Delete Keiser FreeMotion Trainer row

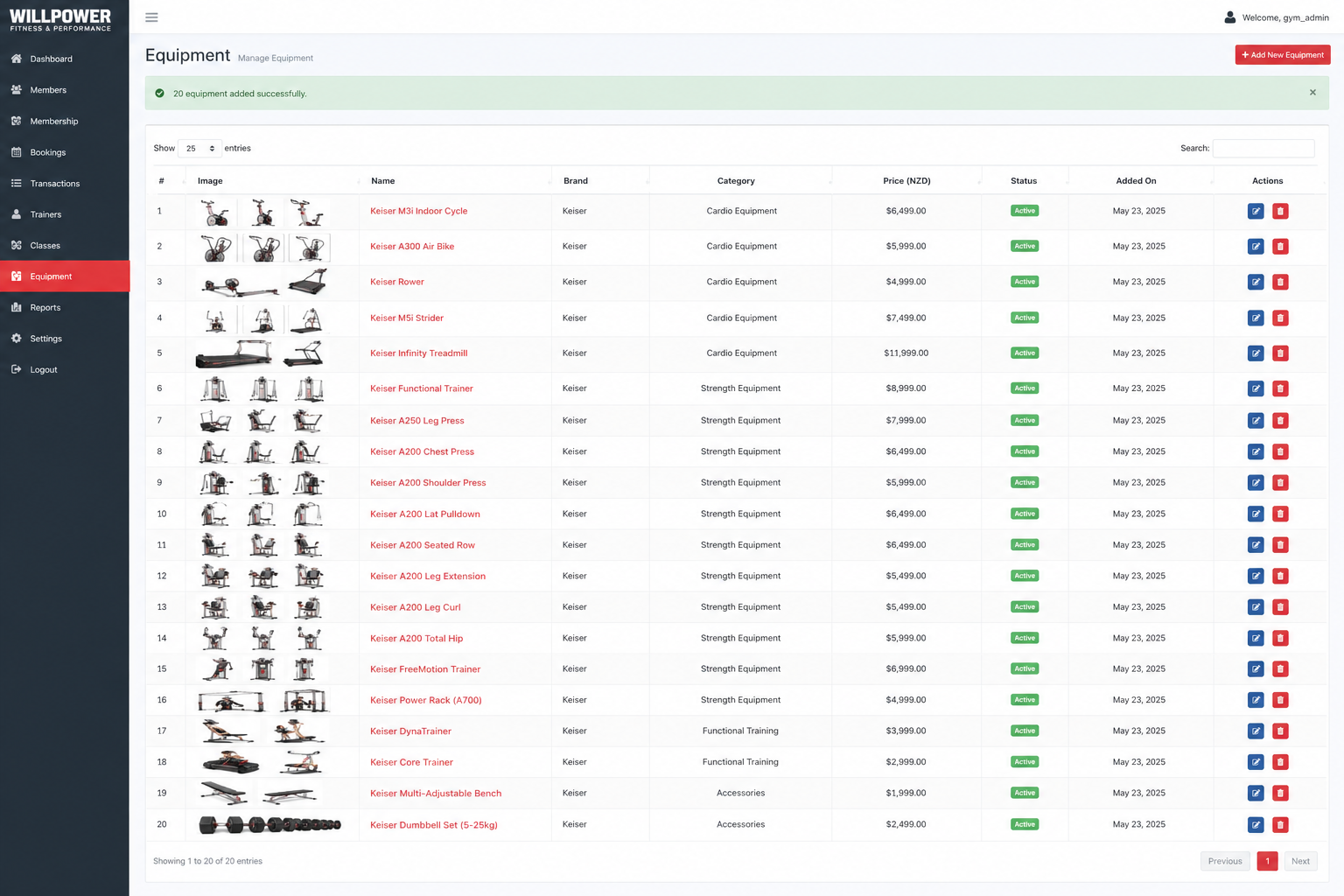coord(1280,669)
